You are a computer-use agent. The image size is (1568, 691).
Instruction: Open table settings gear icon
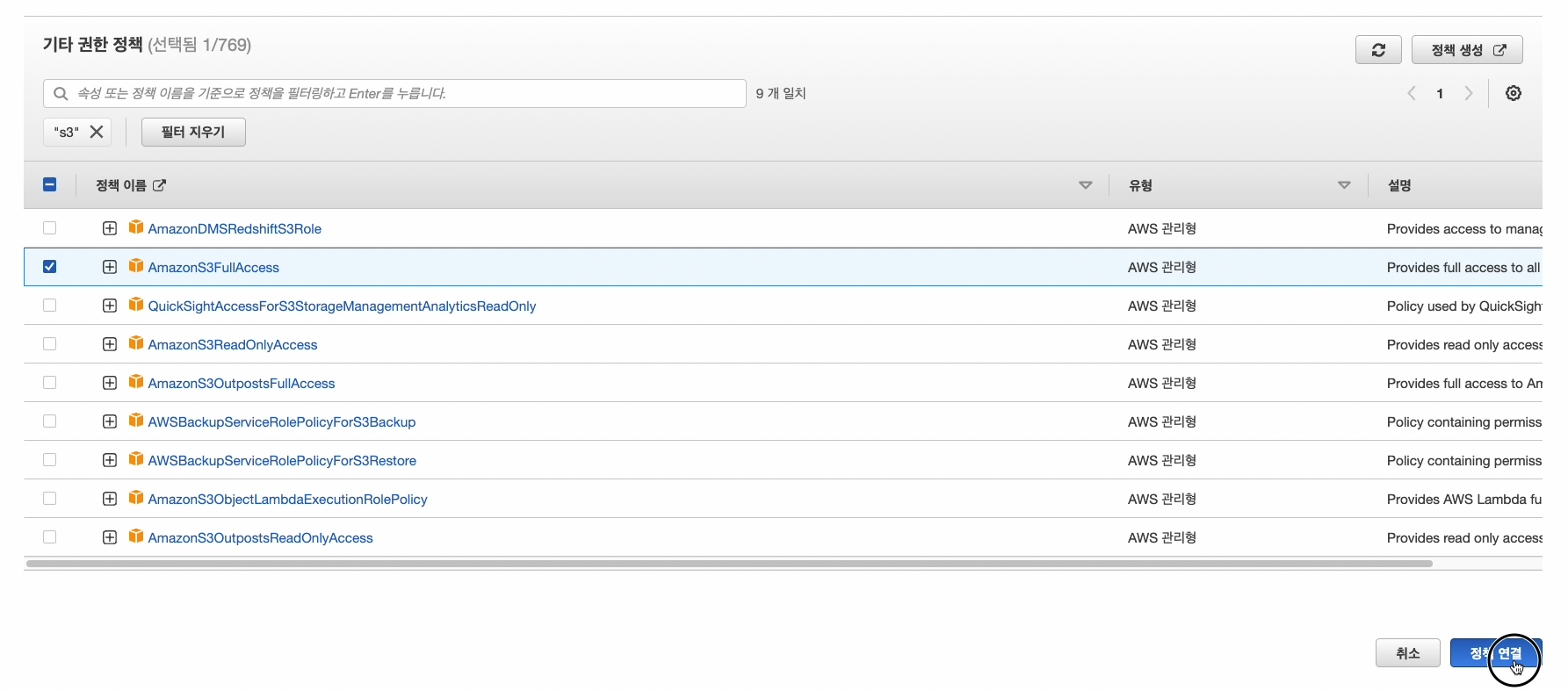coord(1513,93)
